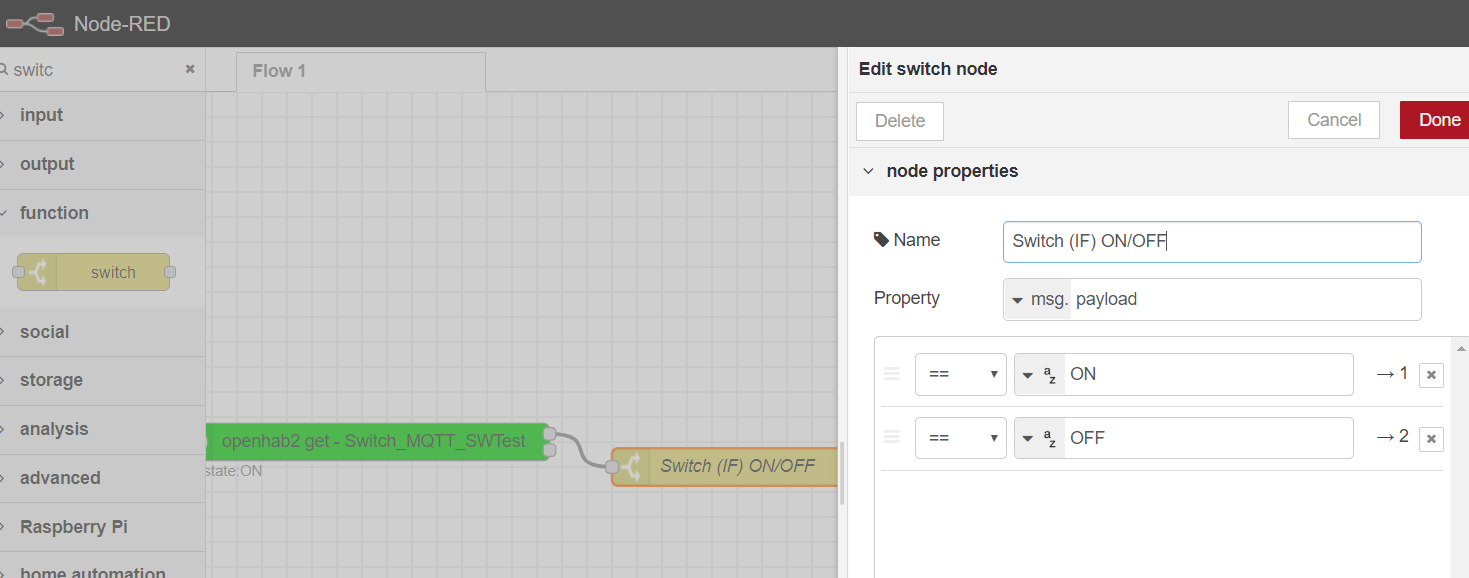Screen dimensions: 1469x578
Task: Remove the OFF rule
Action: (1431, 438)
